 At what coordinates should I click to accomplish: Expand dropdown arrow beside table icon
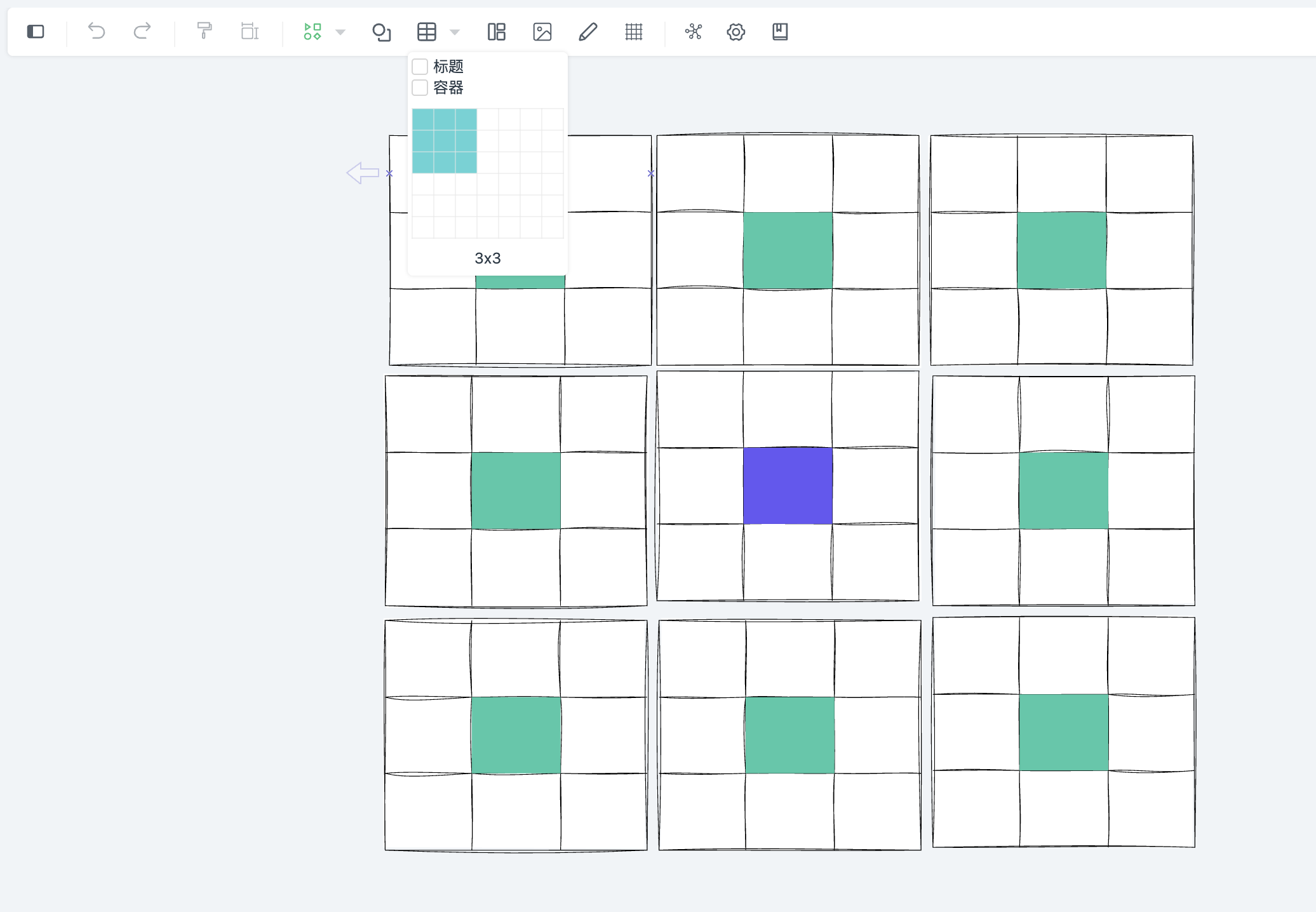[455, 32]
